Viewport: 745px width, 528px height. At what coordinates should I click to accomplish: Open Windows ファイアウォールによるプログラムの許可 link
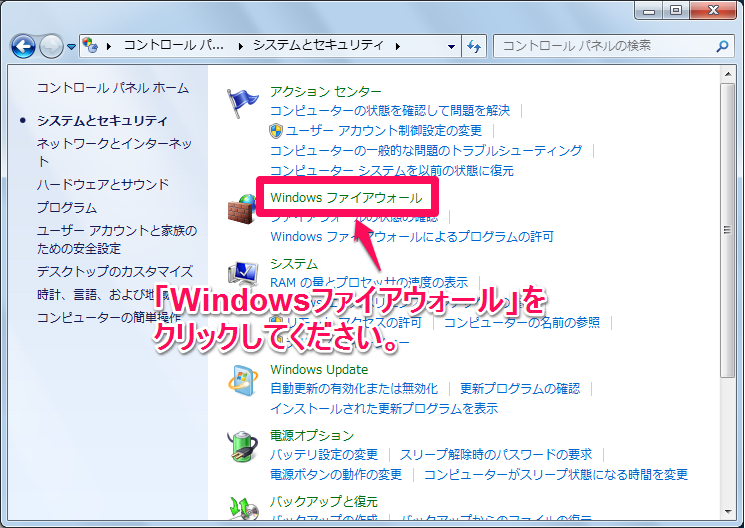pyautogui.click(x=412, y=237)
